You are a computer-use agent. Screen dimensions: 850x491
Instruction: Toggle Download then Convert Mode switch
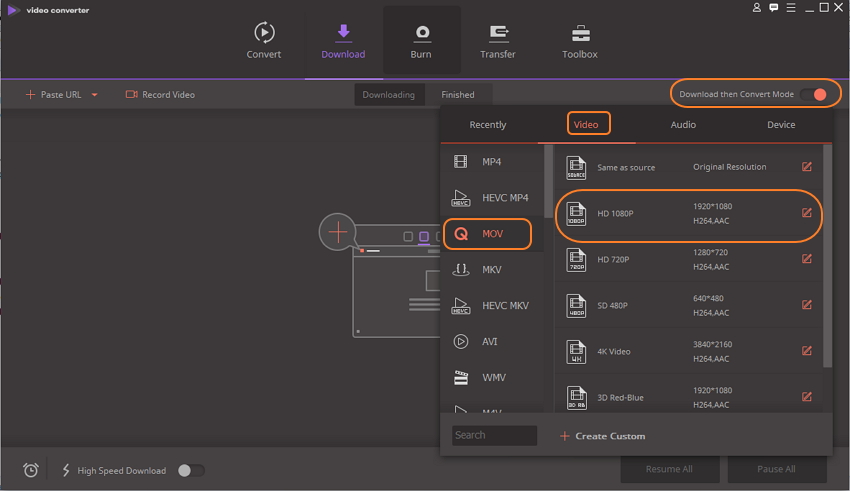point(814,94)
